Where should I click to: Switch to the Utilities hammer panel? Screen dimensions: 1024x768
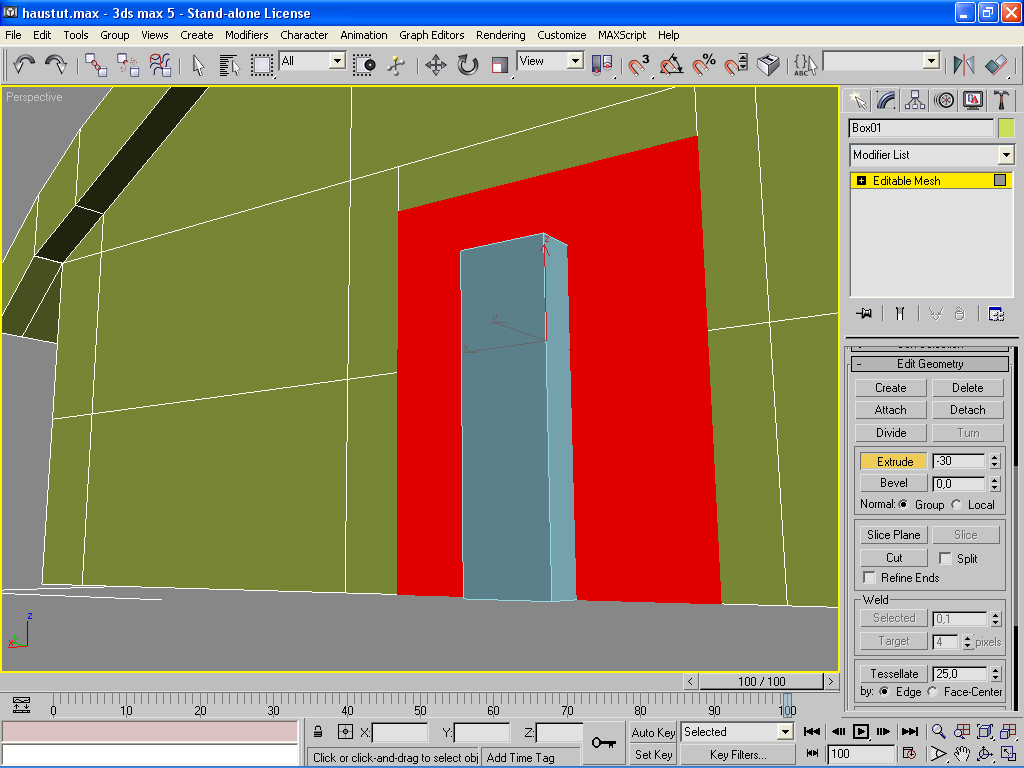tap(1000, 100)
